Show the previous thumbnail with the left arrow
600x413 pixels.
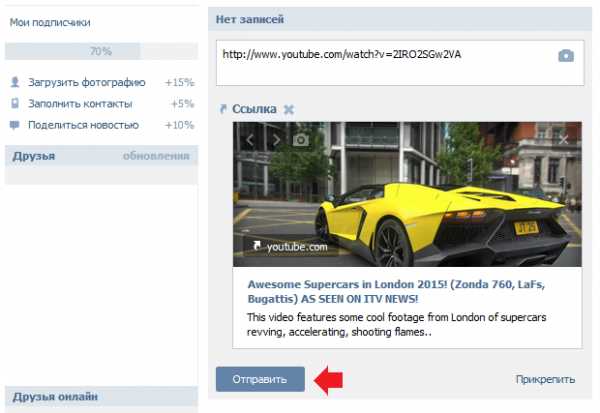[x=249, y=140]
